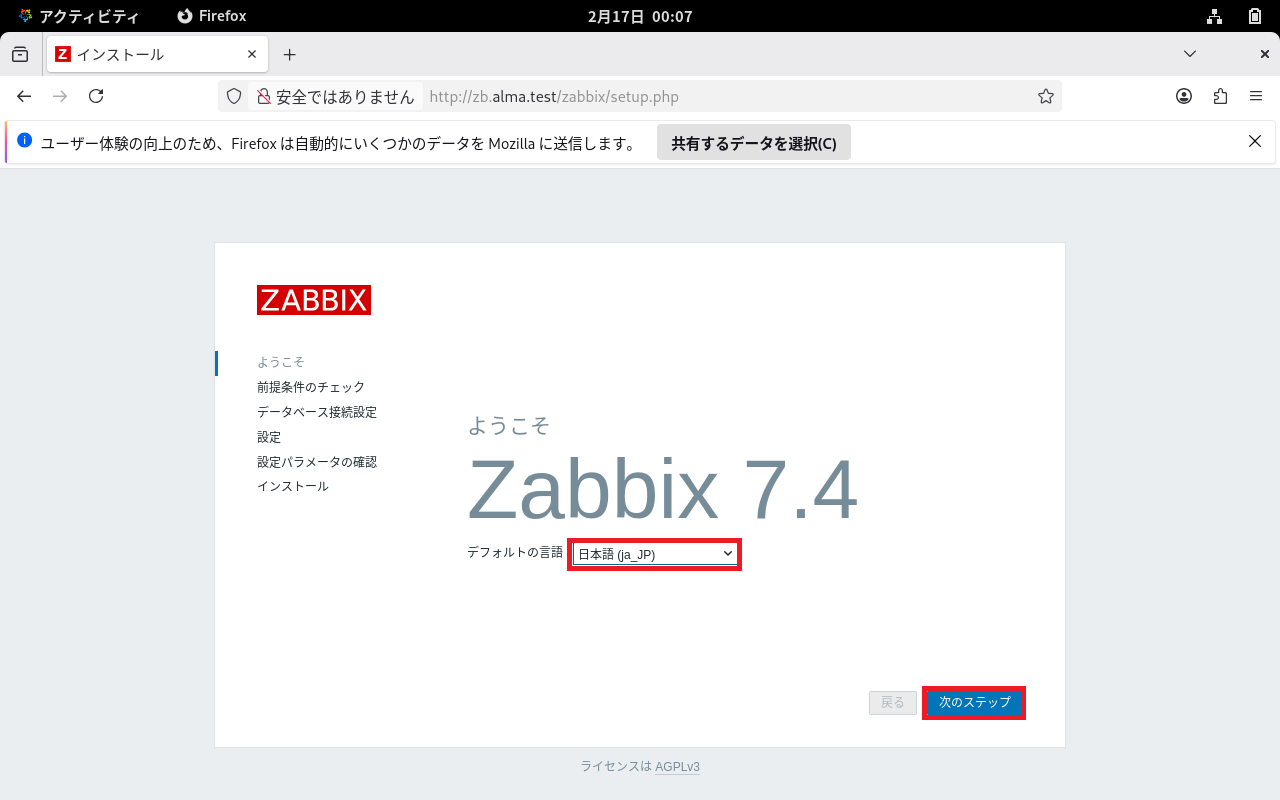The width and height of the screenshot is (1280, 800).
Task: Click the forward arrow button
Action: [60, 96]
